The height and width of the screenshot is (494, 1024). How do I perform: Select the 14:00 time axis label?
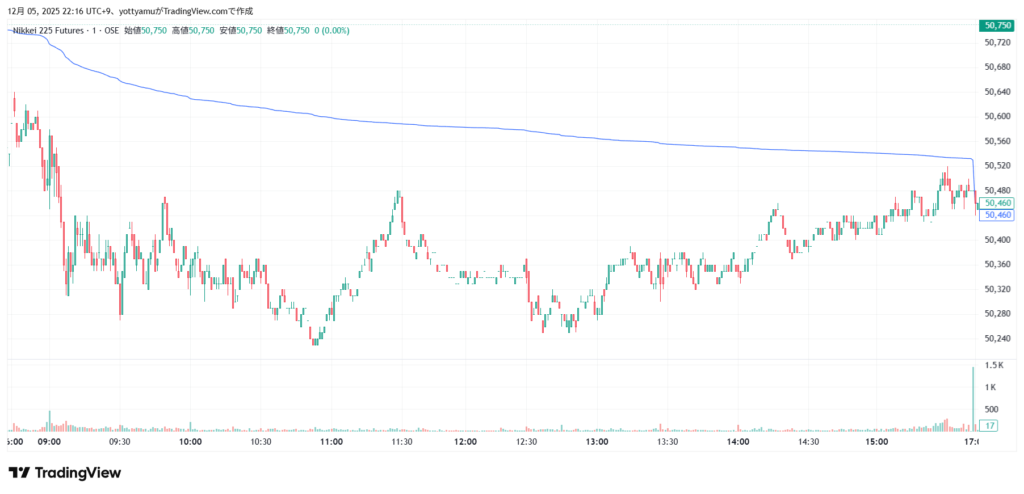coord(738,442)
